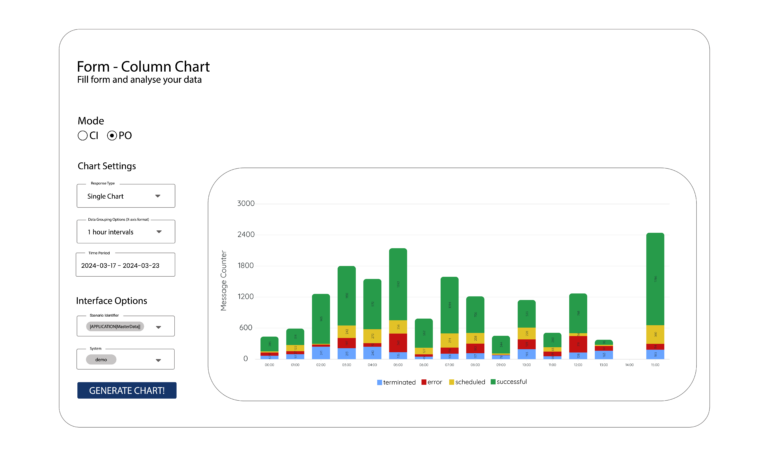
Task: Click the blue terminated legend square
Action: [x=379, y=382]
